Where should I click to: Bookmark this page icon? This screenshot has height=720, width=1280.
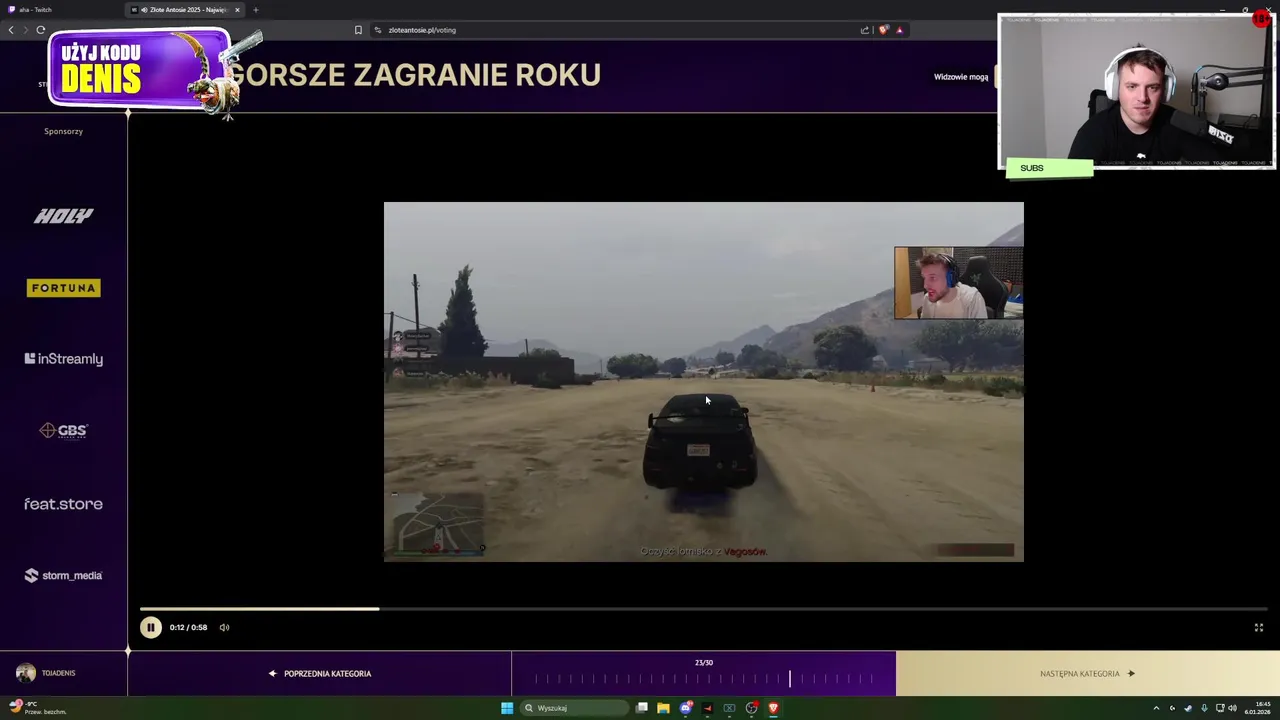click(x=358, y=30)
